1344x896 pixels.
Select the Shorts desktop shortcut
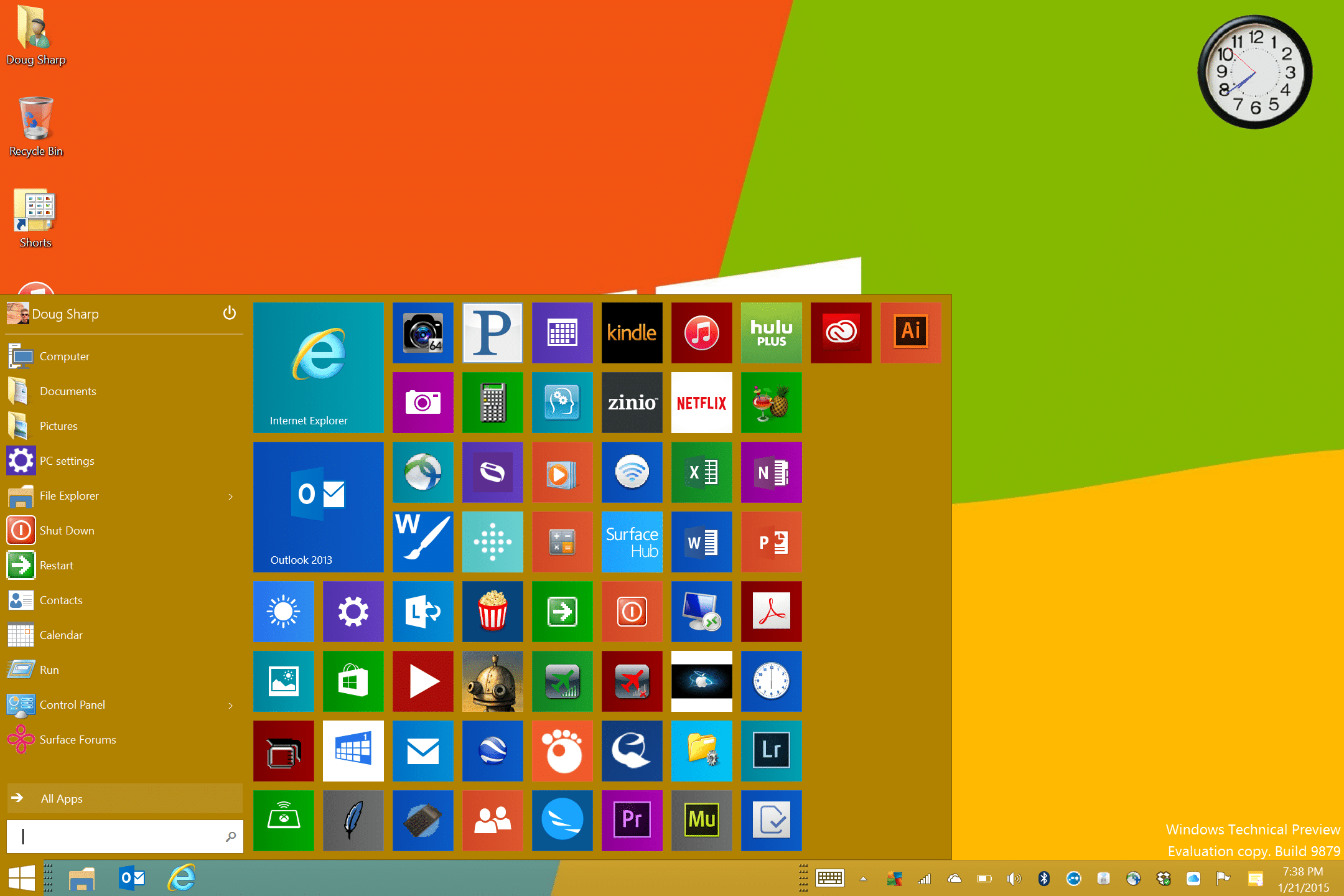click(35, 218)
